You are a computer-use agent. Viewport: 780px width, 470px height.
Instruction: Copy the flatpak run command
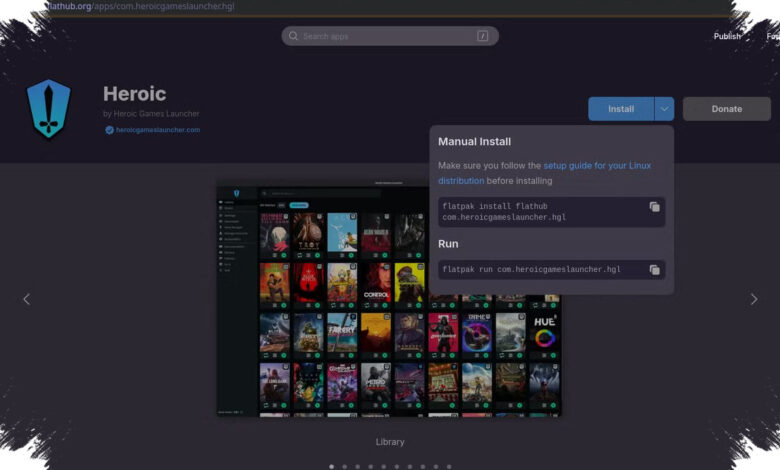655,270
